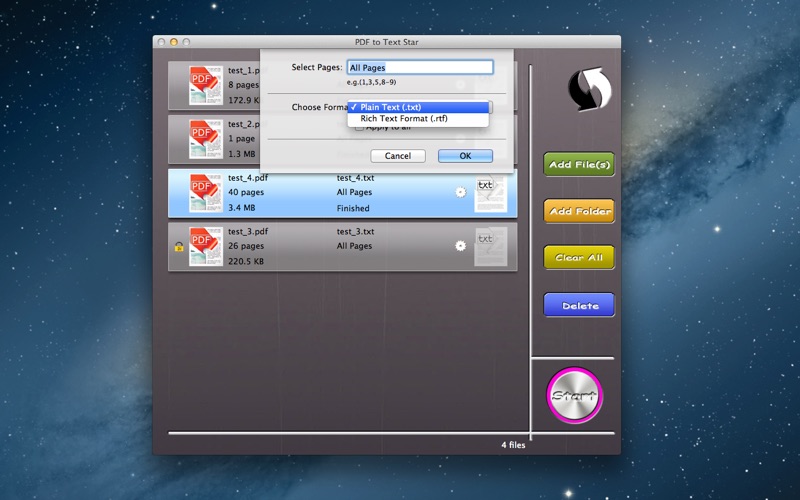The height and width of the screenshot is (500, 800).
Task: Enable the Apply to all checkbox
Action: pyautogui.click(x=360, y=128)
